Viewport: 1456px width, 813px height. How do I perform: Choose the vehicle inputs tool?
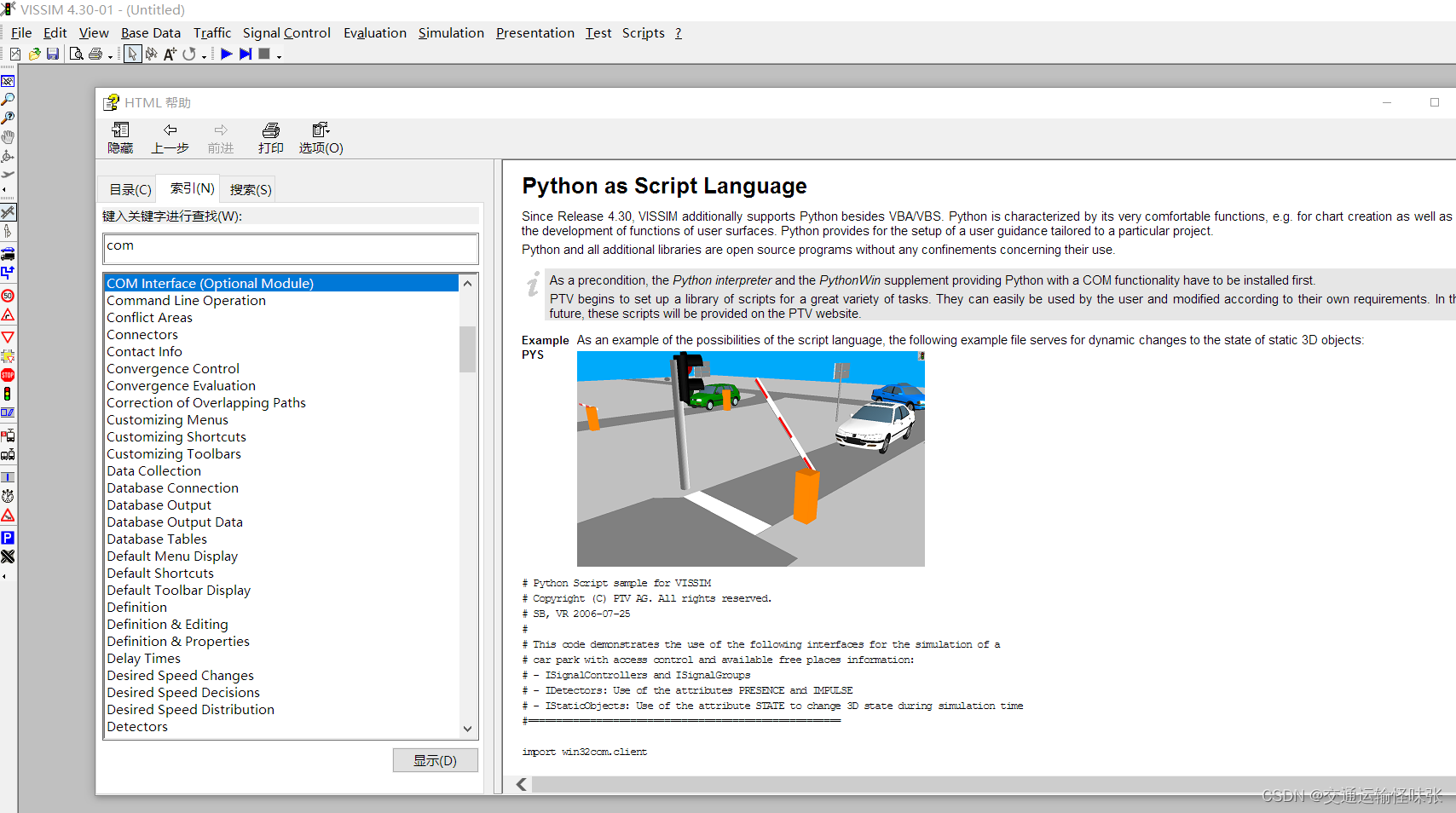tap(8, 254)
